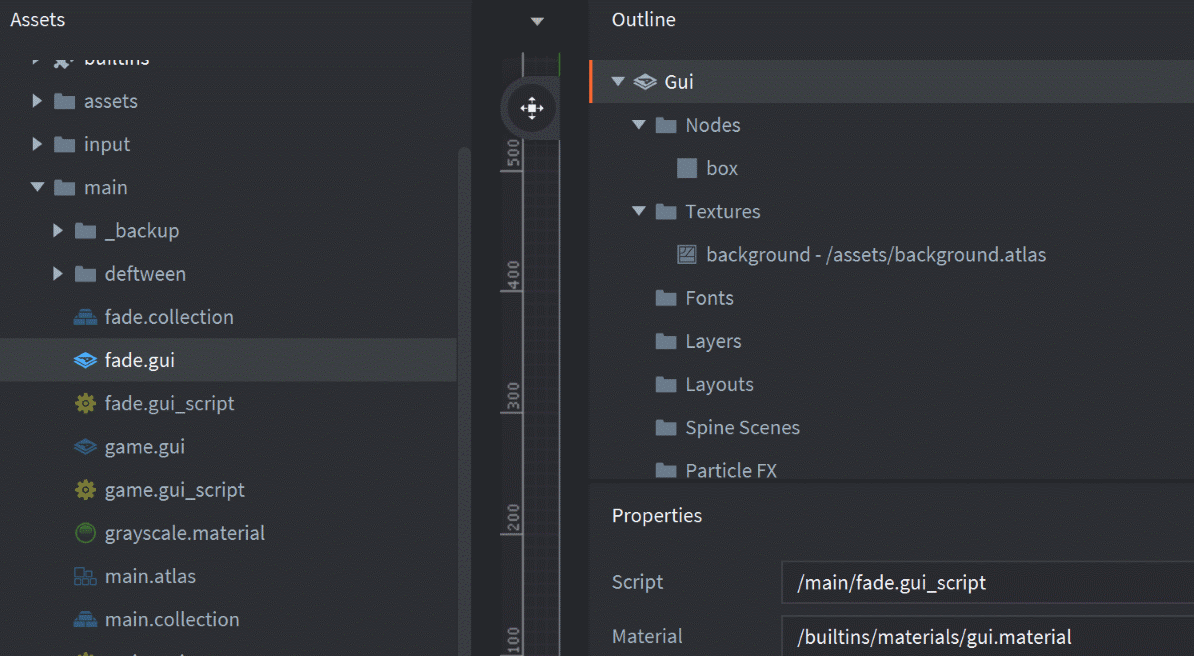Click the Material field showing gui.material path
The height and width of the screenshot is (656, 1194).
coord(985,636)
